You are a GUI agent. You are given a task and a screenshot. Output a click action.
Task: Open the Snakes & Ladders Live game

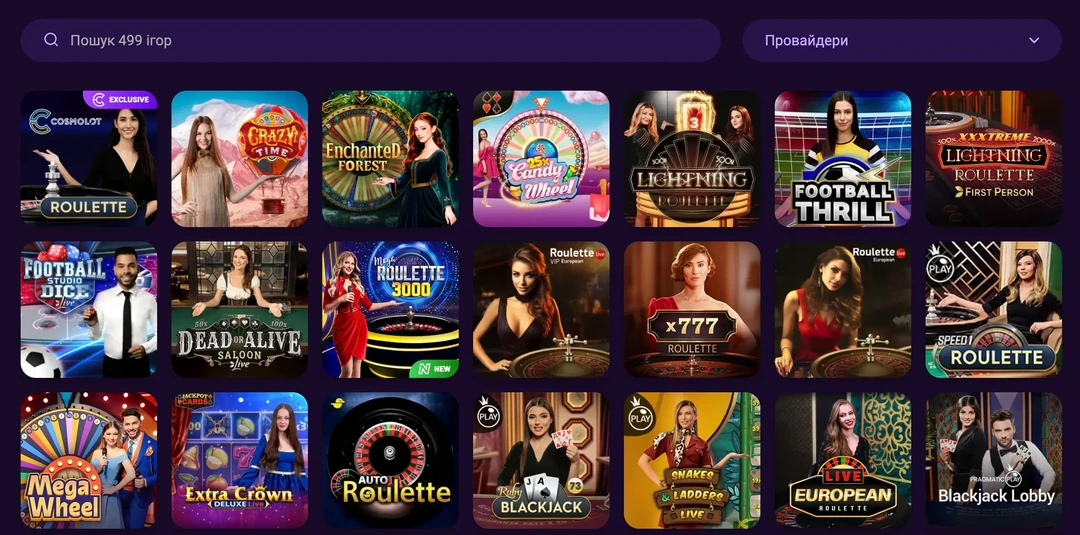point(692,459)
